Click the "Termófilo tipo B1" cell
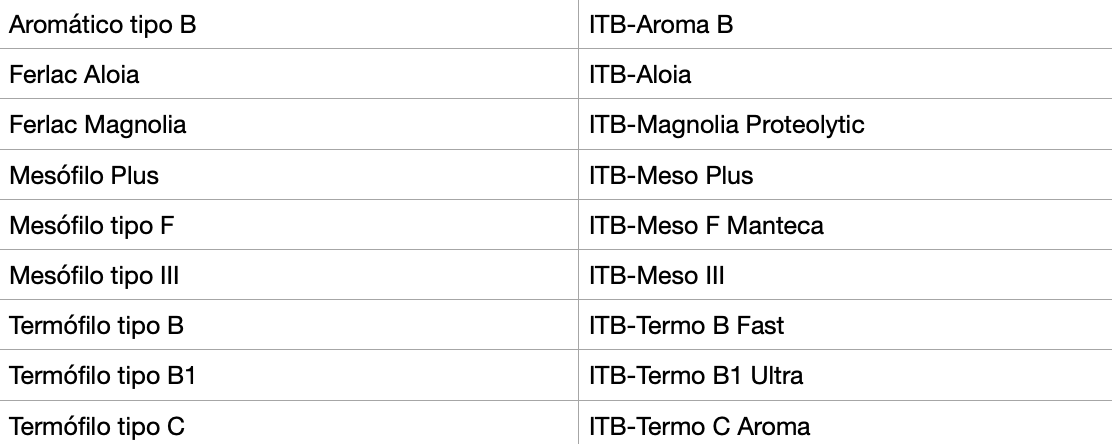Image resolution: width=1112 pixels, height=444 pixels. [x=102, y=376]
